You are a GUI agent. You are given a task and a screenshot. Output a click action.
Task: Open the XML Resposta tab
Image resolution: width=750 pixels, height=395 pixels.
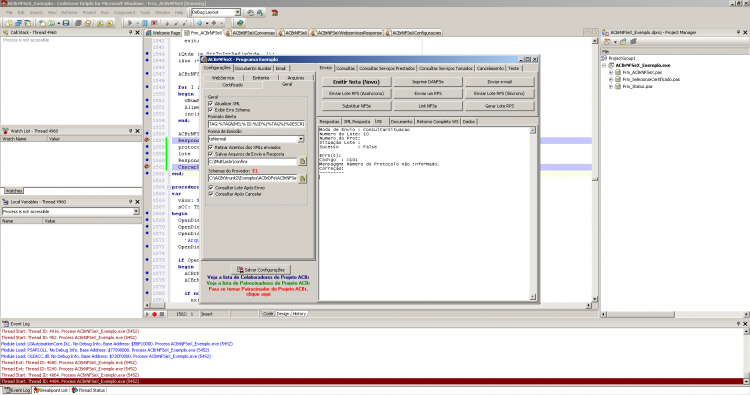pyautogui.click(x=357, y=121)
